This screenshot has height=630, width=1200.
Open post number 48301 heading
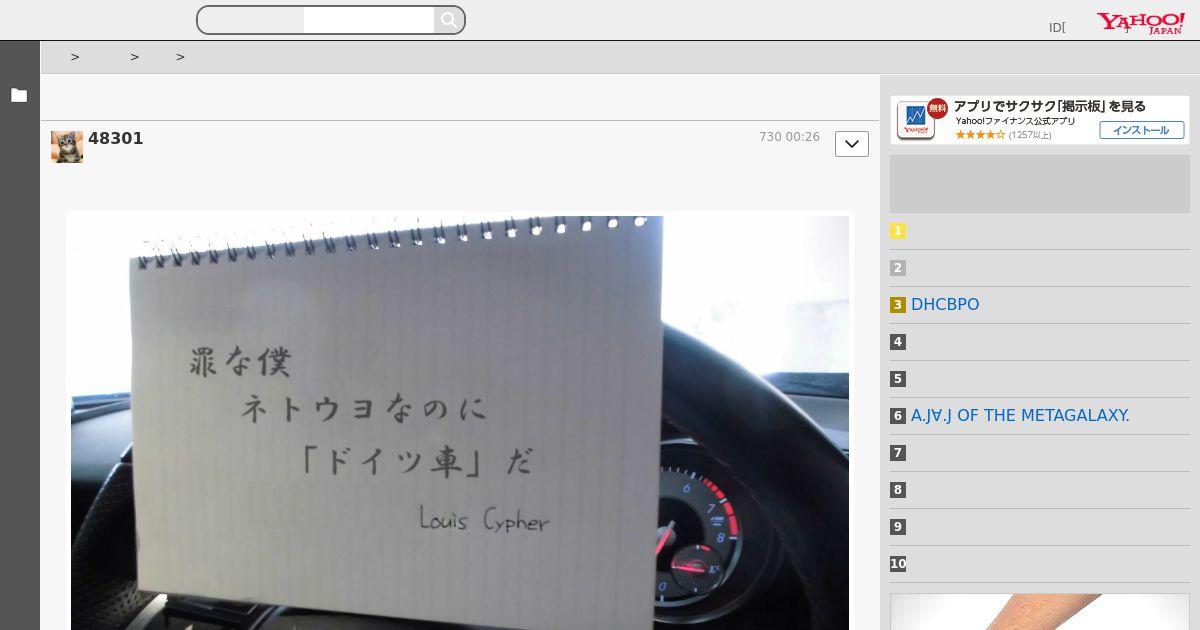[x=116, y=138]
